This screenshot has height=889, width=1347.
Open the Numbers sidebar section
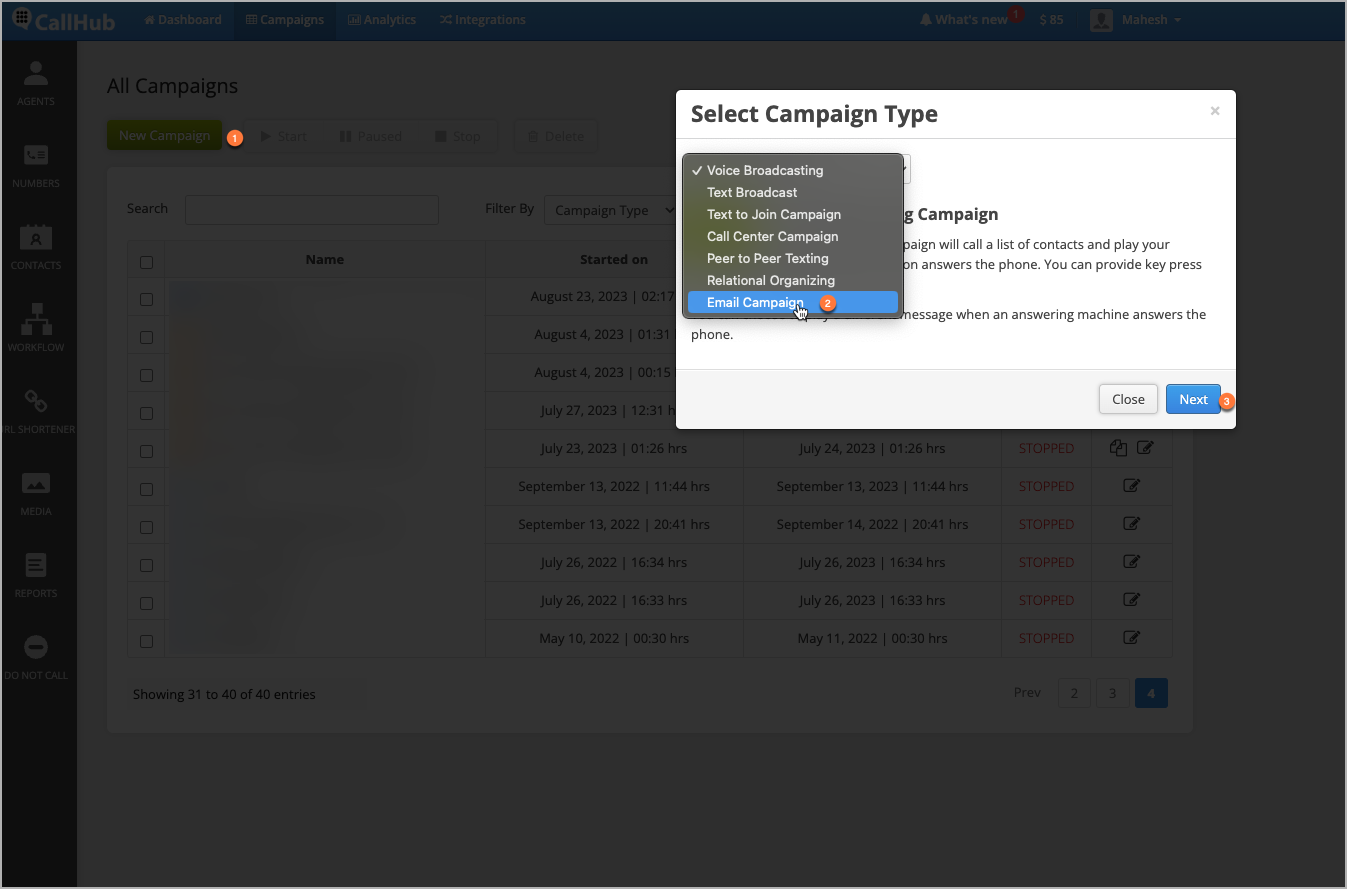tap(36, 165)
